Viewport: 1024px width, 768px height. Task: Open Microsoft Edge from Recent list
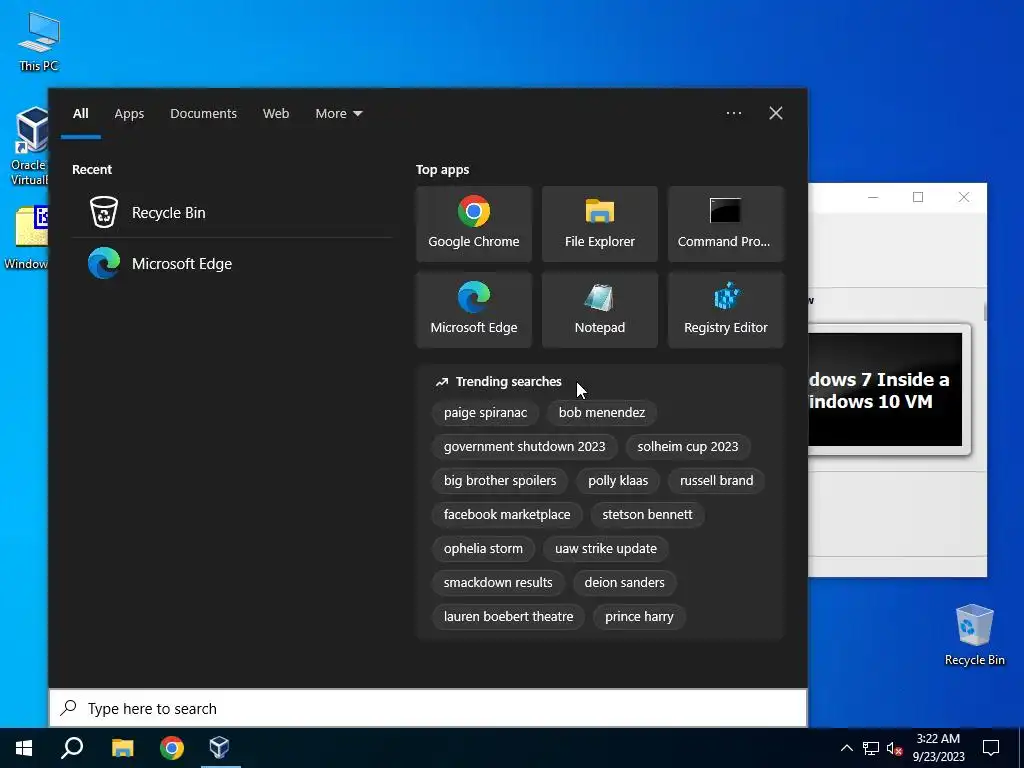(x=232, y=263)
